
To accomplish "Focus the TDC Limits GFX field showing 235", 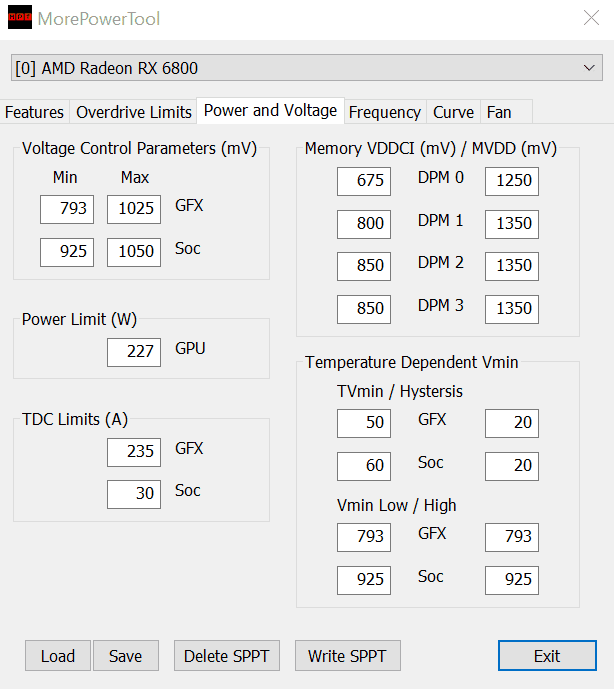I will 134,452.
